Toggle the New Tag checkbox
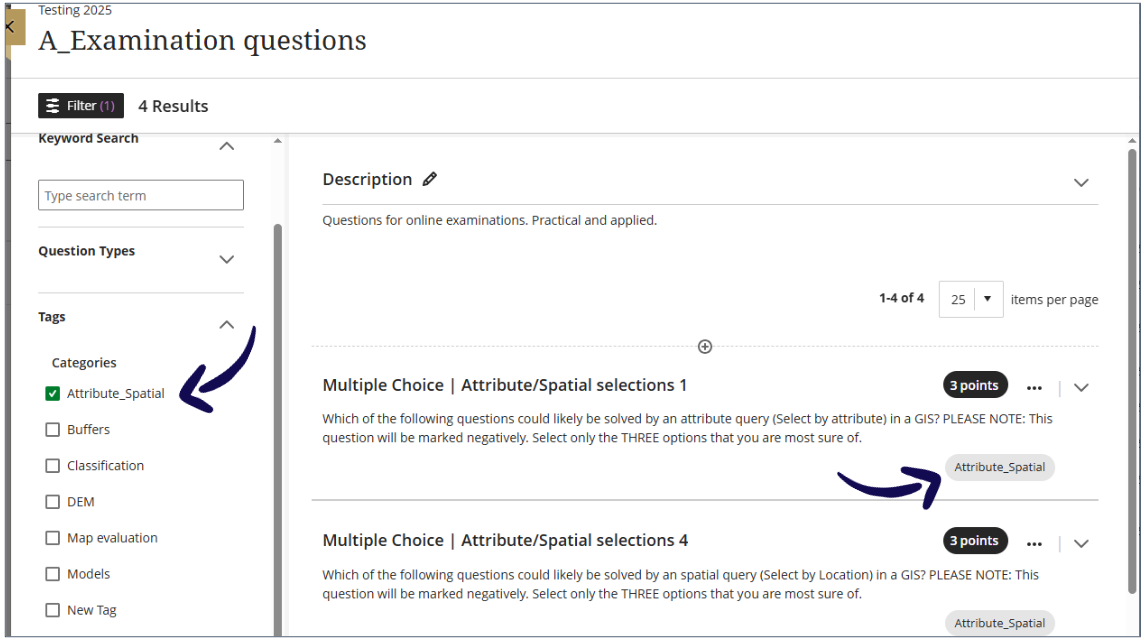 coord(53,609)
